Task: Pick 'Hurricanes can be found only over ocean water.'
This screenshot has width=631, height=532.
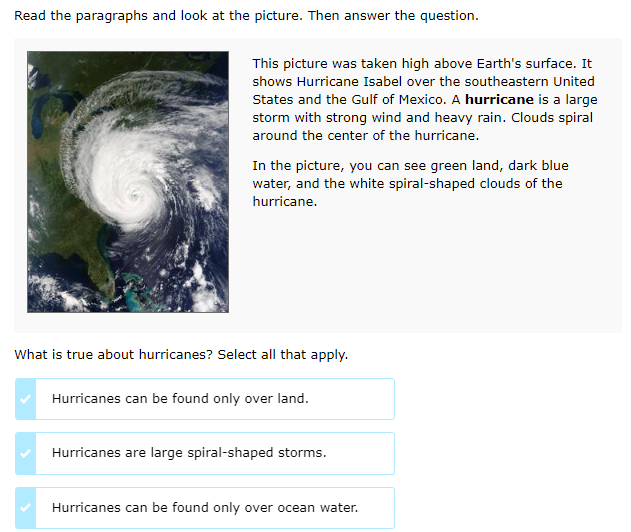Action: (205, 508)
